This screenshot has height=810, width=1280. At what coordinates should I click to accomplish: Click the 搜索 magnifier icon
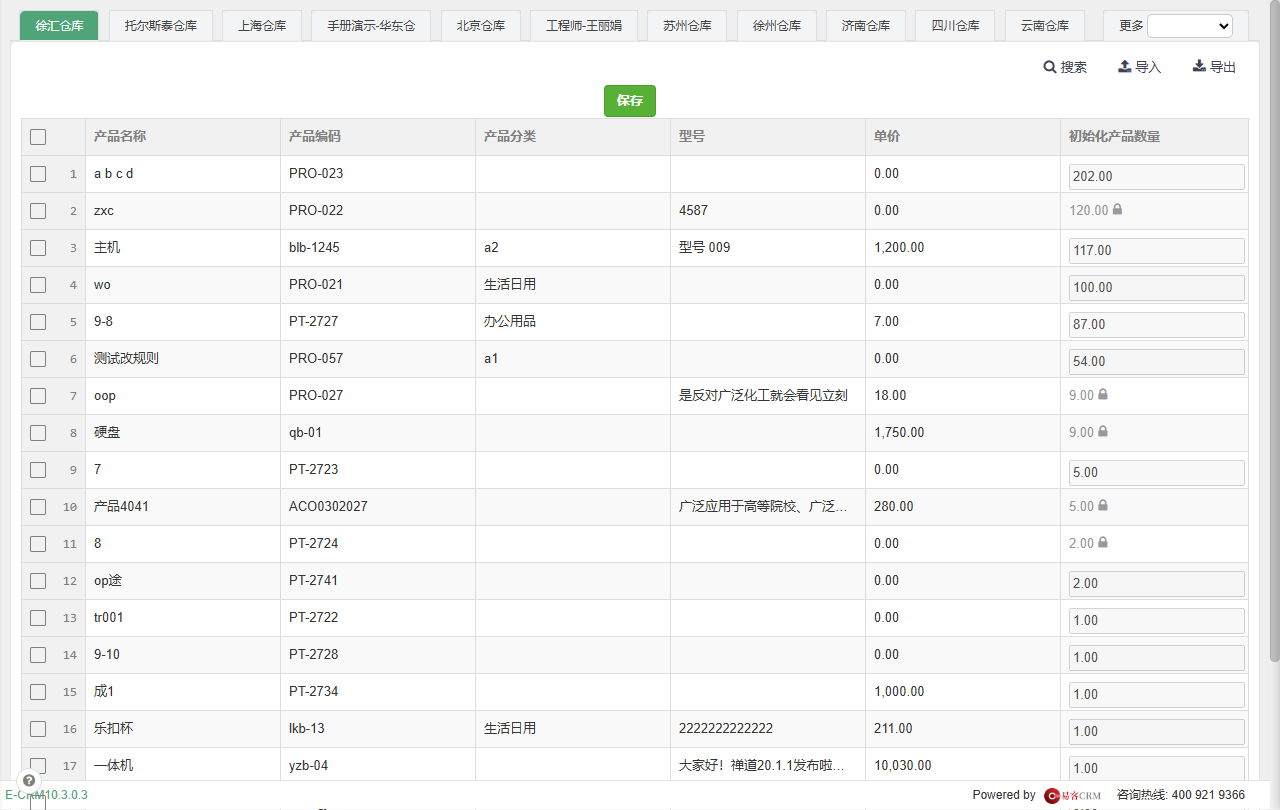[x=1050, y=67]
